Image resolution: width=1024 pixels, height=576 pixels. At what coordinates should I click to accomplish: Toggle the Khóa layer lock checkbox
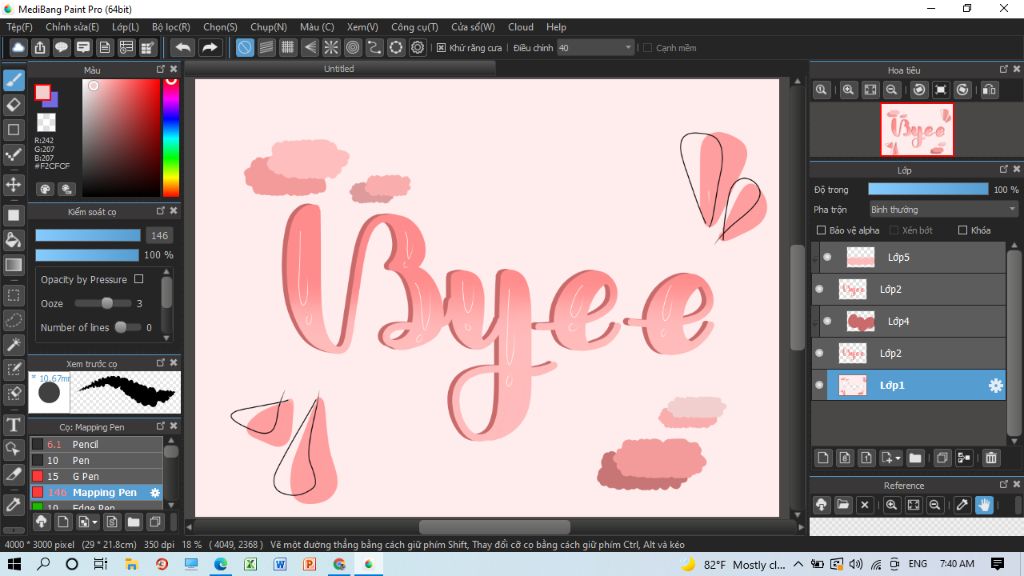tap(962, 230)
